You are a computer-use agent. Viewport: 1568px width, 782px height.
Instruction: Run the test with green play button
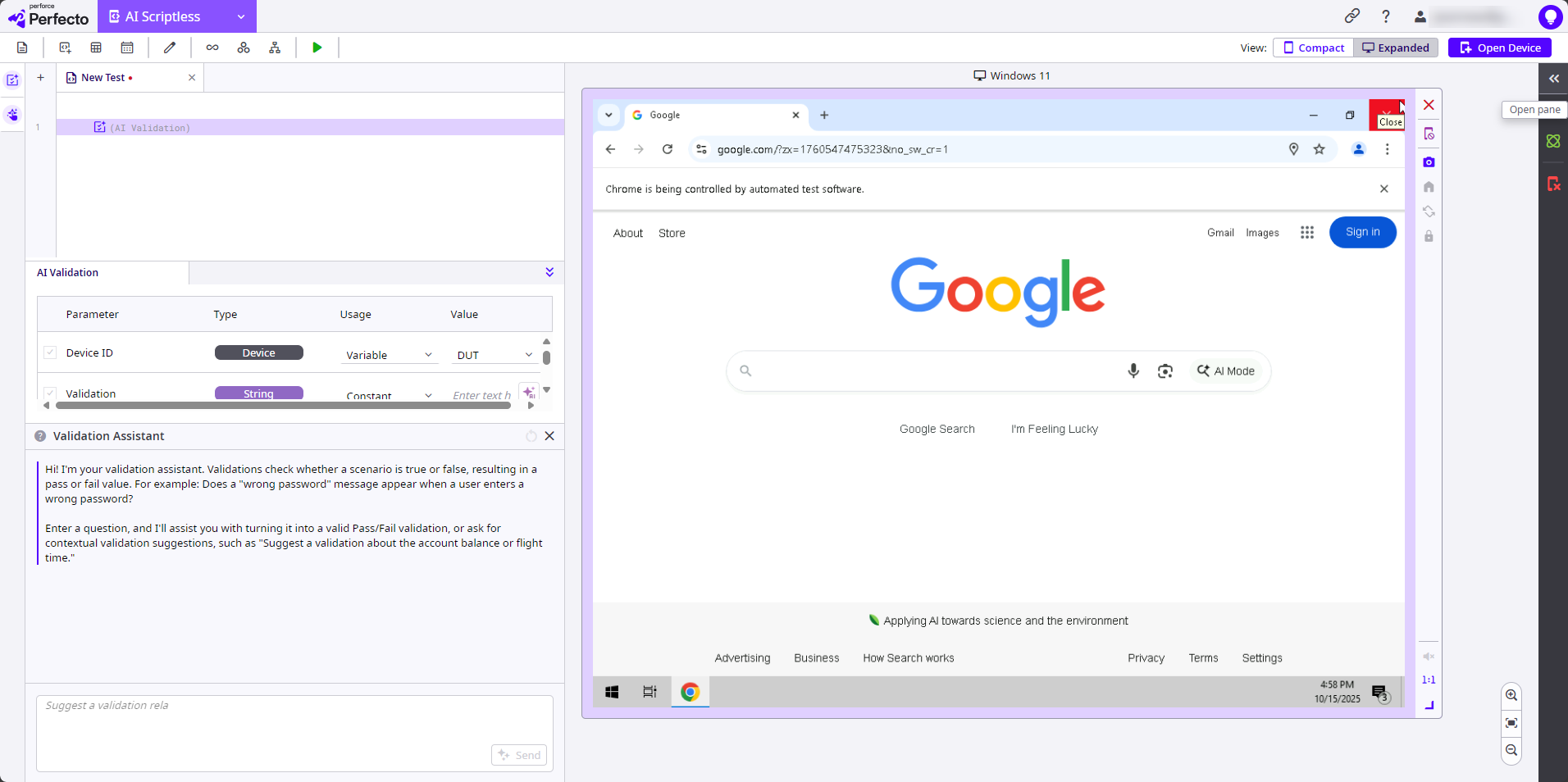[317, 48]
